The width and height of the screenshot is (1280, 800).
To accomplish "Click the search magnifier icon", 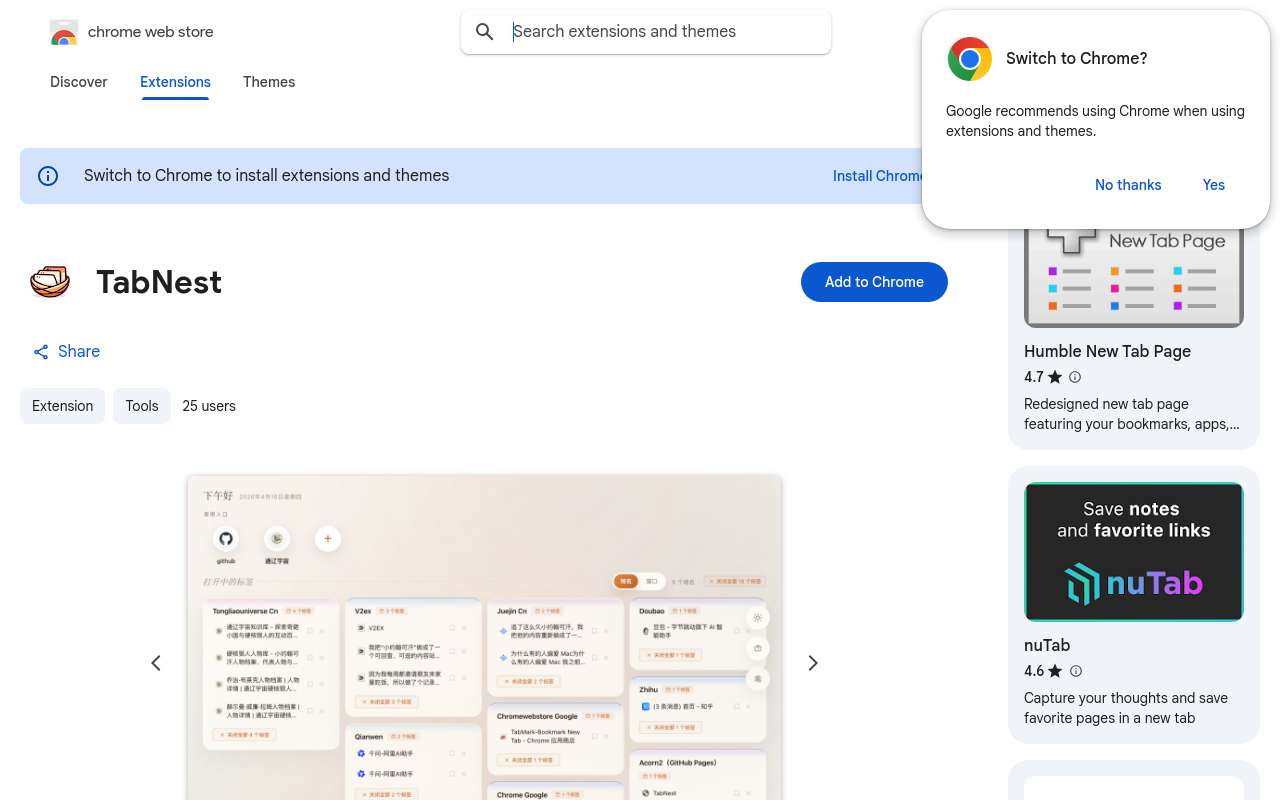I will (485, 32).
